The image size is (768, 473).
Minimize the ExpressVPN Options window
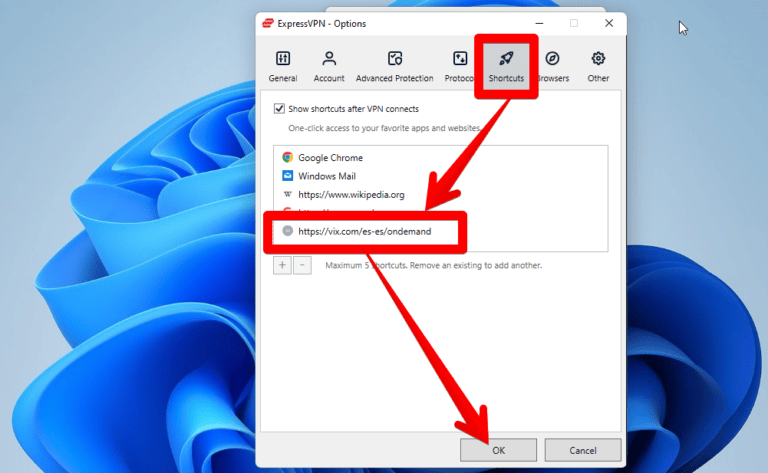click(x=539, y=23)
